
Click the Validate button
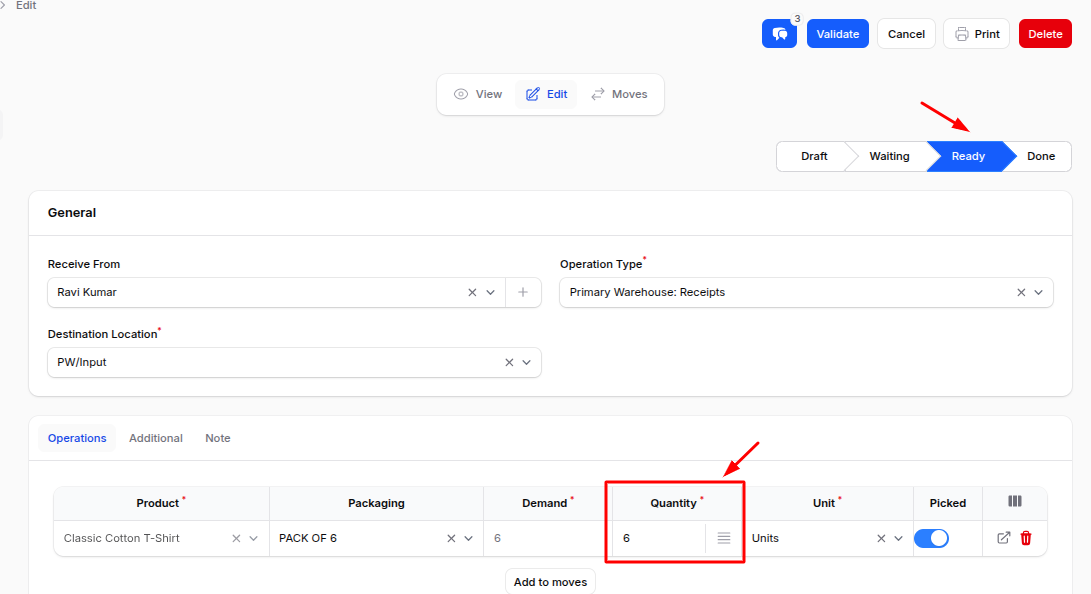click(837, 33)
